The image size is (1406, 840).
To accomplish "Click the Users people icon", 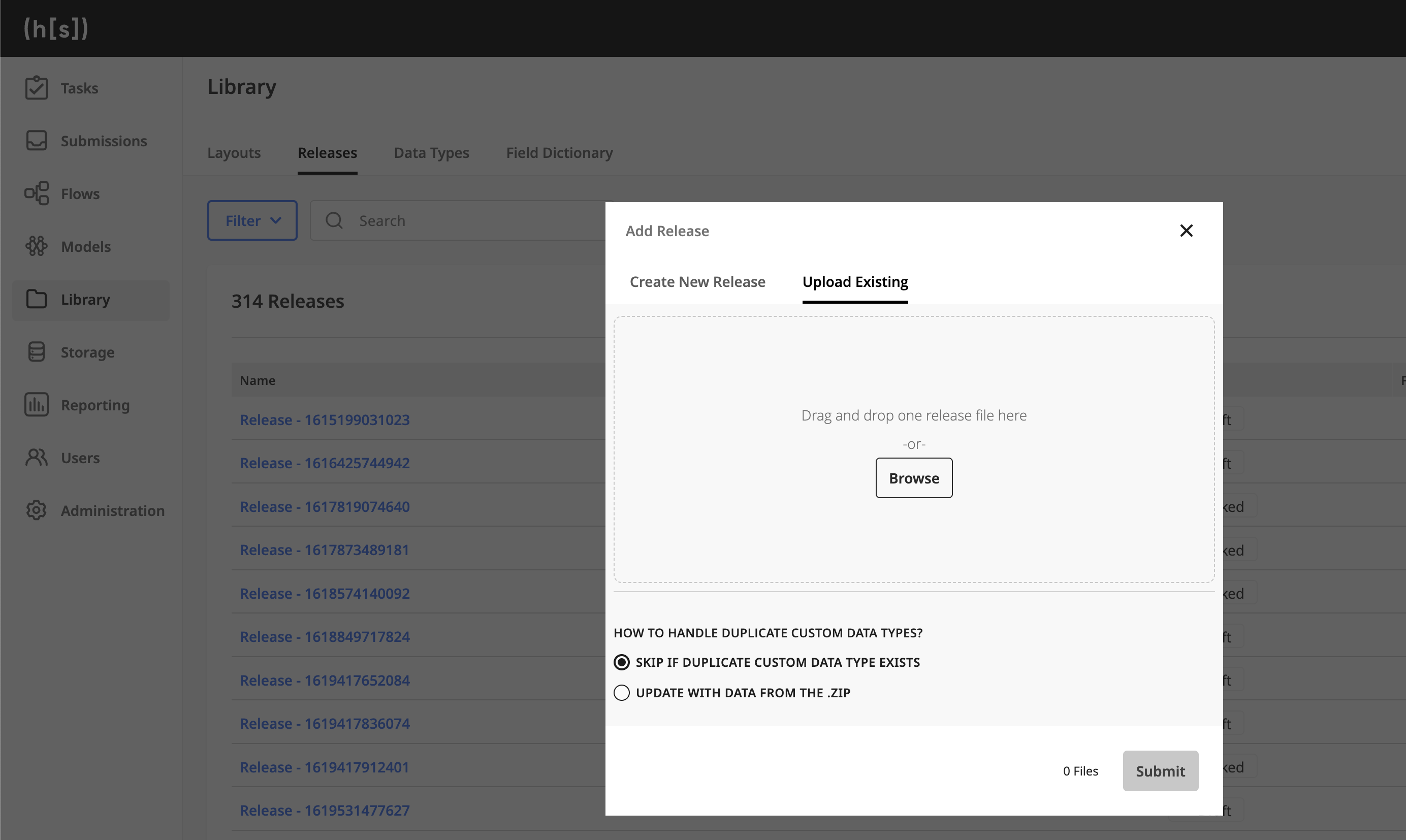I will 36,458.
